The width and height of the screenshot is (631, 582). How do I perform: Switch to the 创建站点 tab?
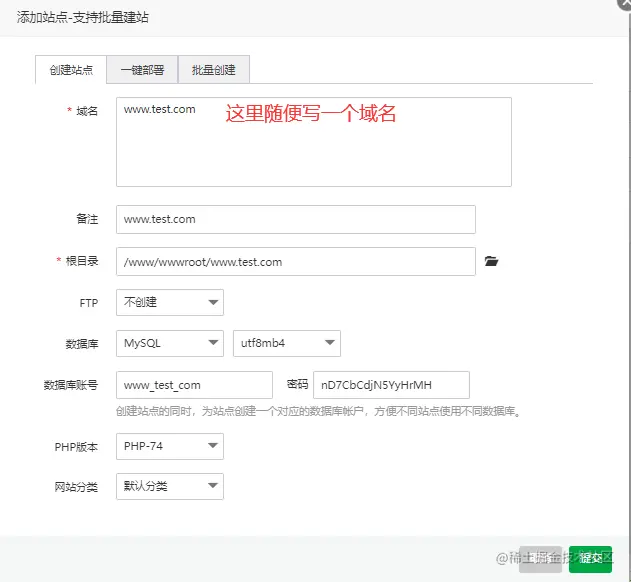point(71,70)
